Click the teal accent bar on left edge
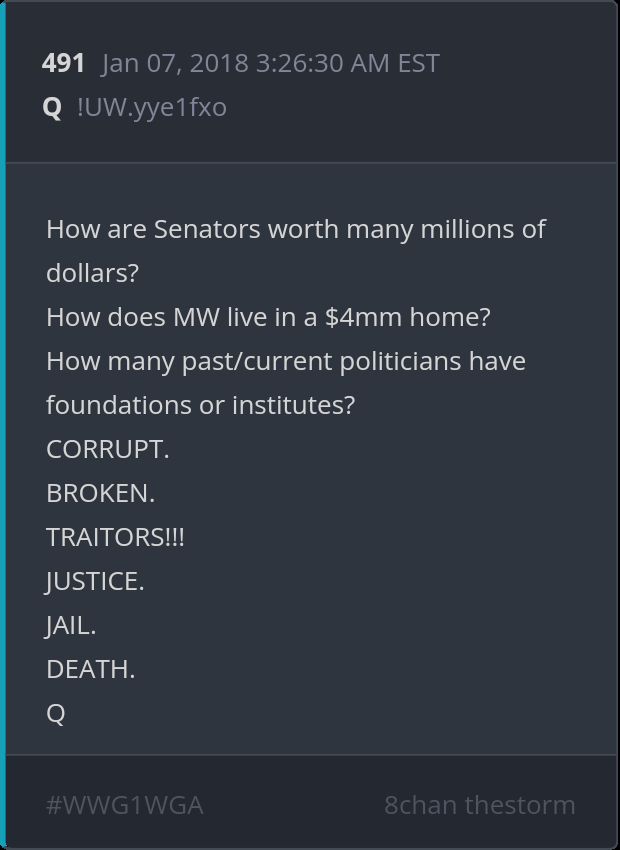The height and width of the screenshot is (850, 620). tap(3, 425)
